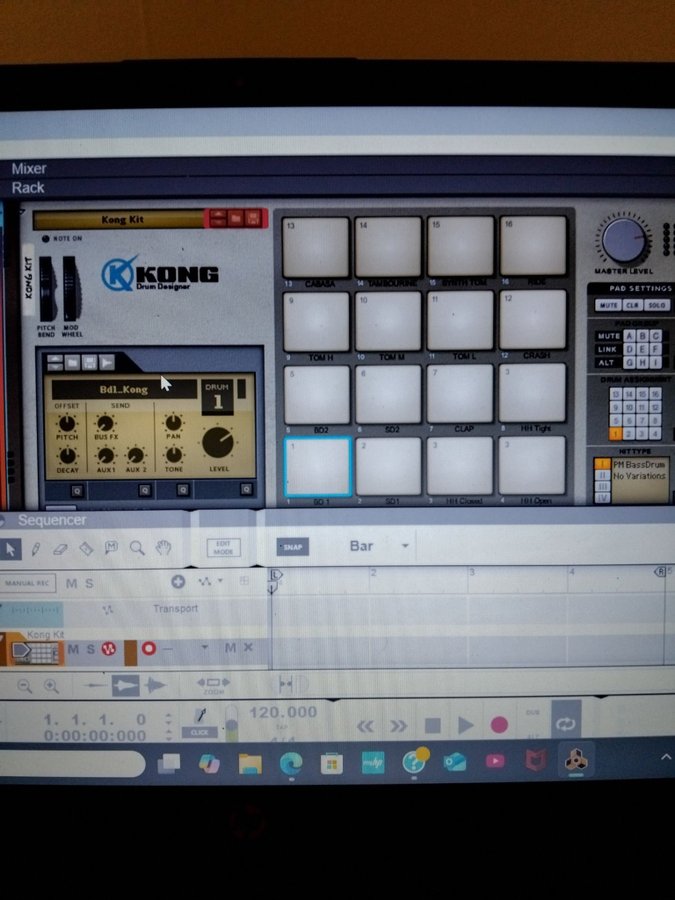Viewport: 675px width, 900px height.
Task: Open Microsoft Edge from taskbar
Action: coord(291,763)
